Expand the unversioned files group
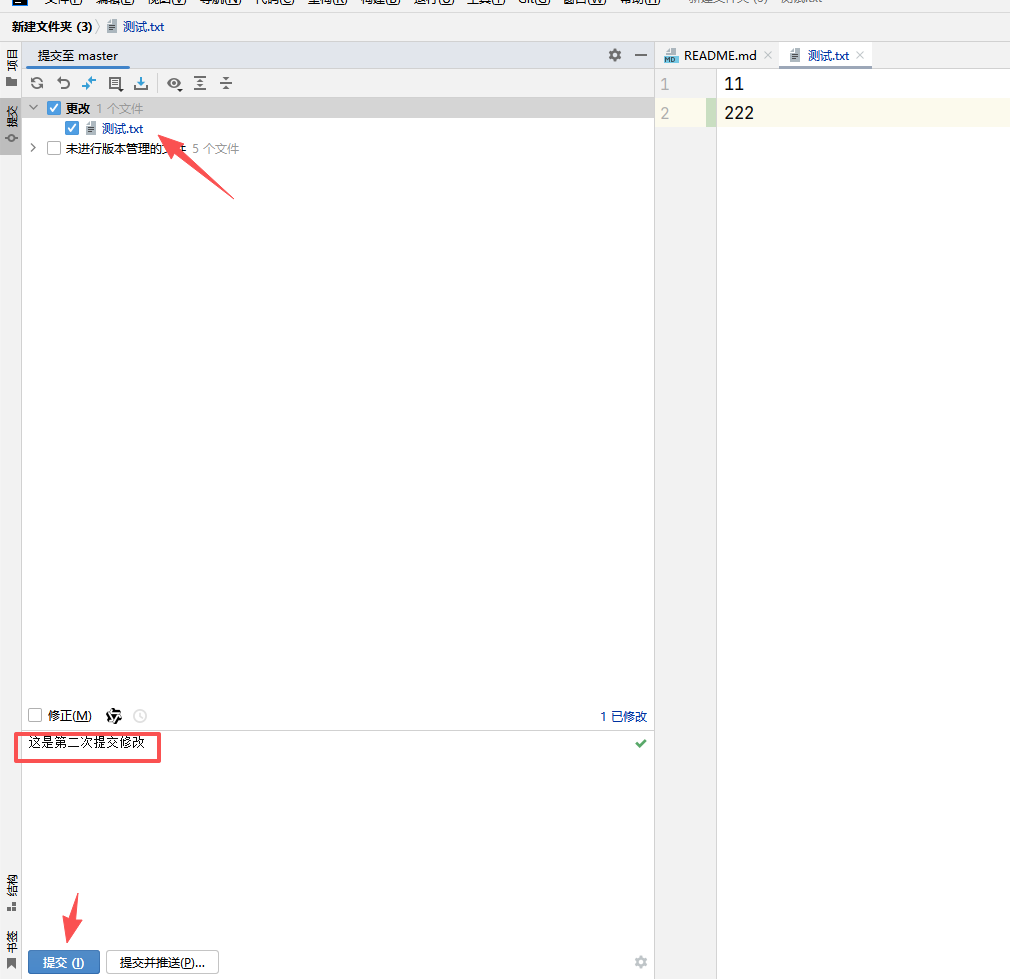 33,148
